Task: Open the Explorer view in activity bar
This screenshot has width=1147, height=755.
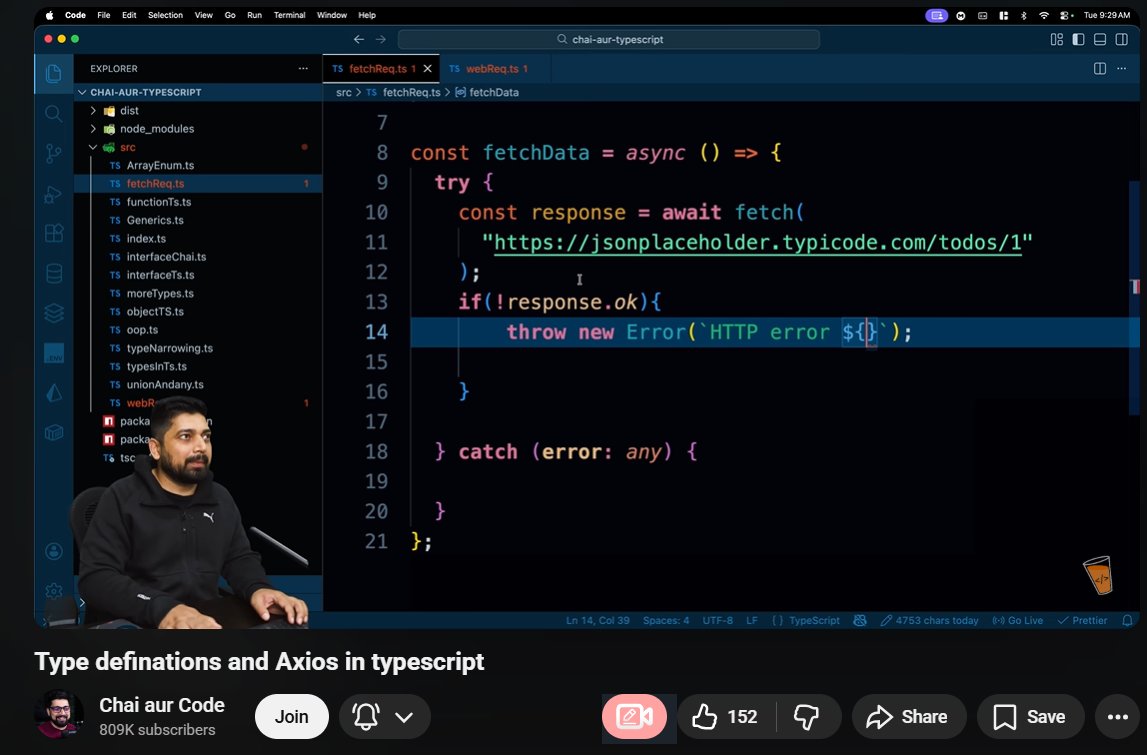Action: click(x=53, y=73)
